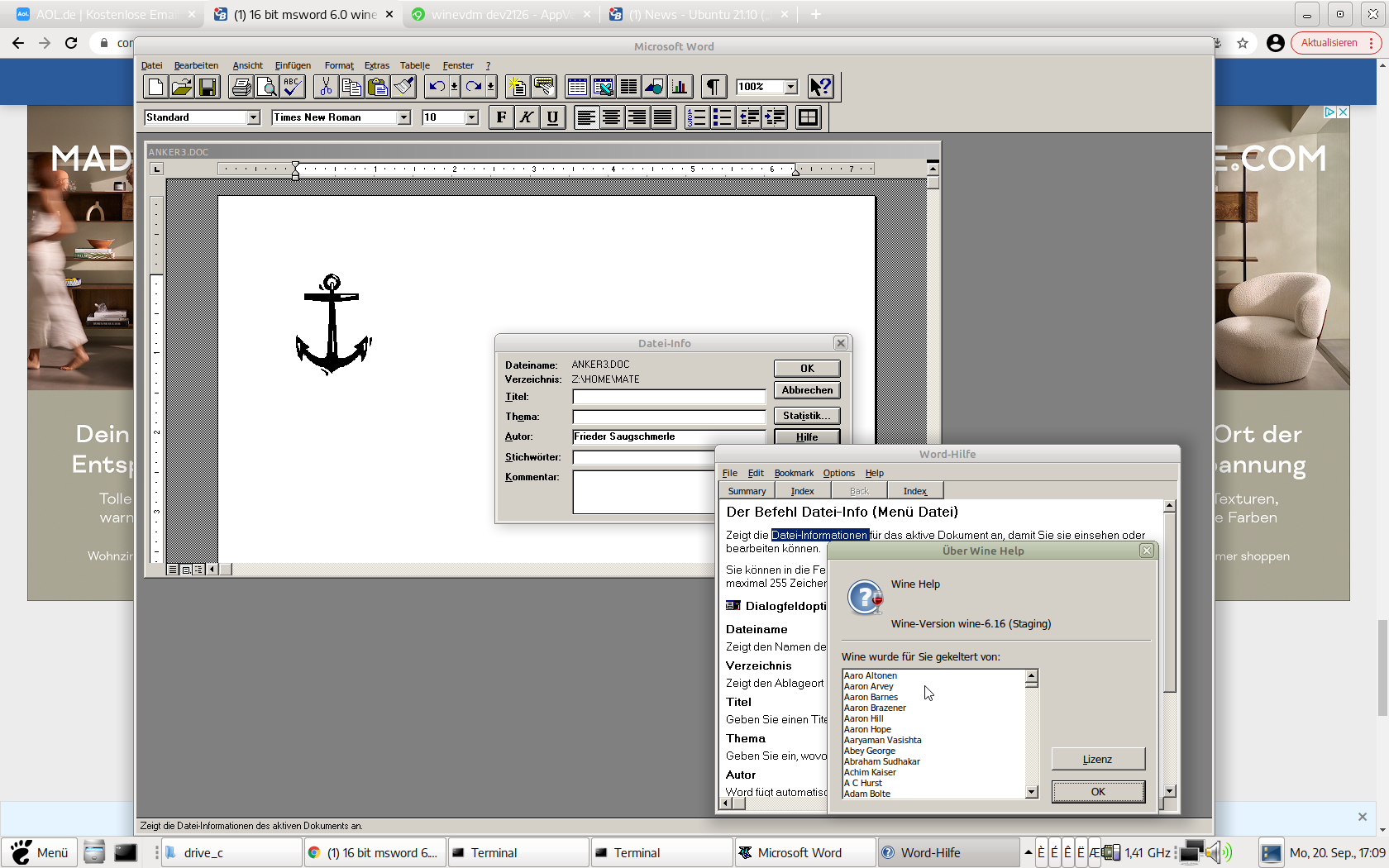Click the Paste clipboard icon

point(378,87)
